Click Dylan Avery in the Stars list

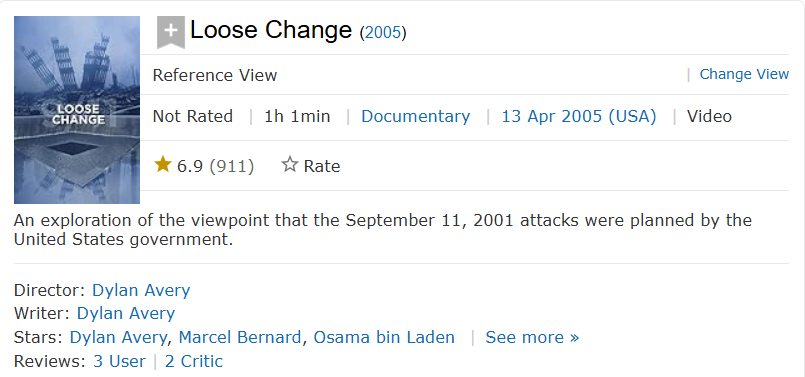(118, 337)
